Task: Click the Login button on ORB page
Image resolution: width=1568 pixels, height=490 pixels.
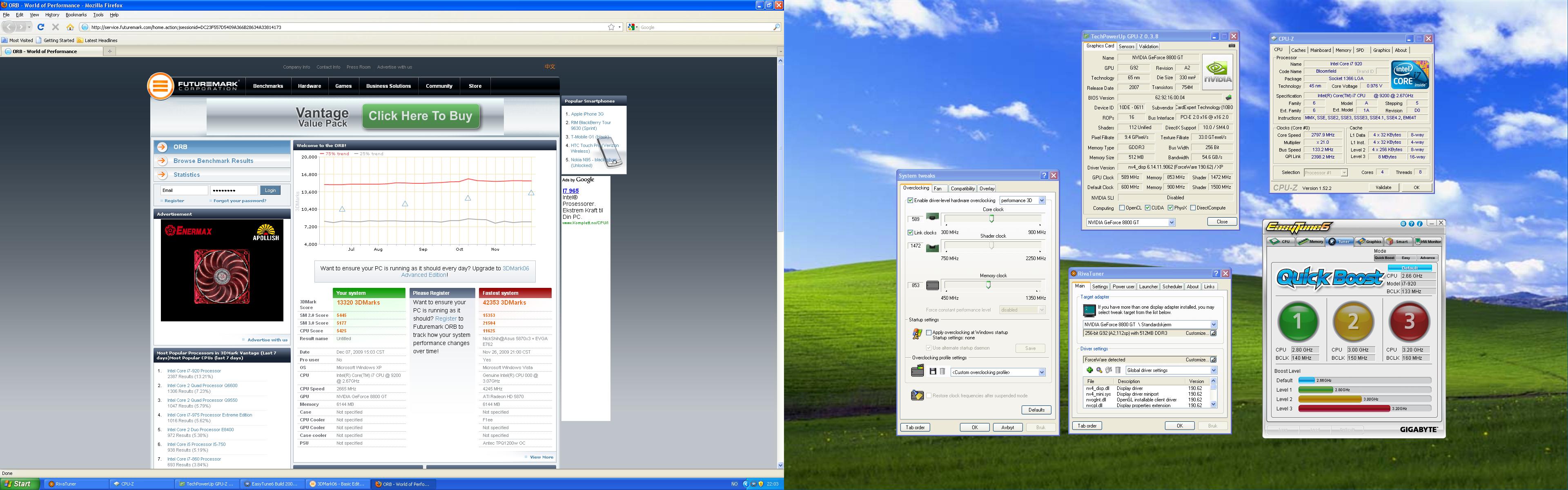Action: [x=270, y=191]
